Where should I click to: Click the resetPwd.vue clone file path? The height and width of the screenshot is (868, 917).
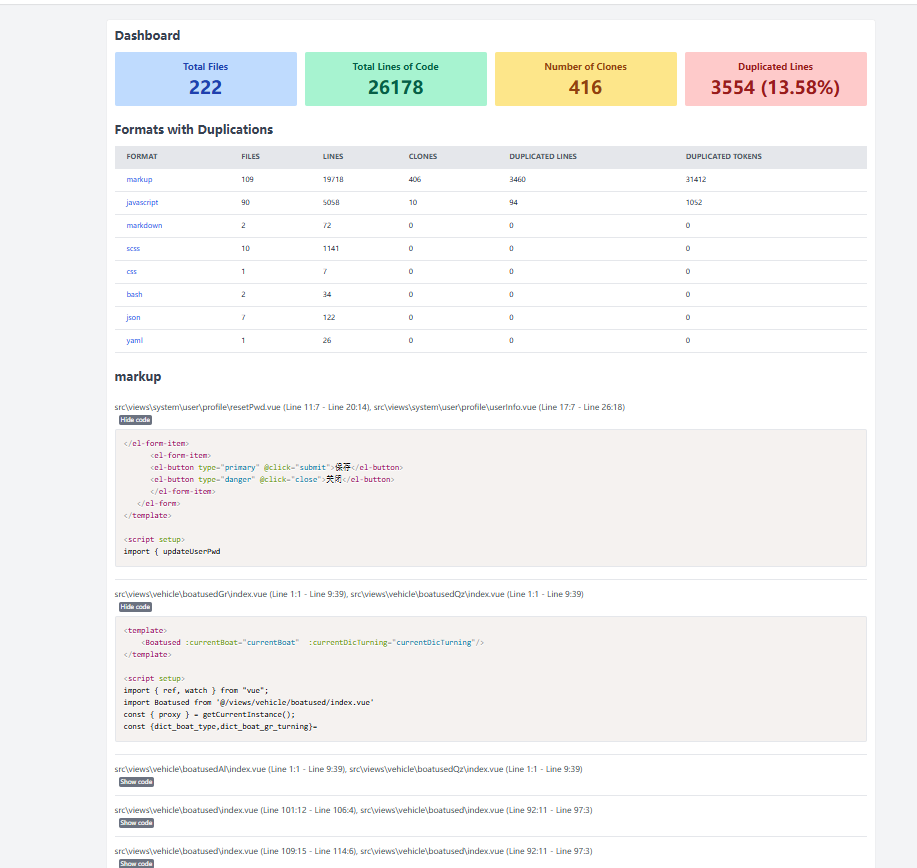pyautogui.click(x=370, y=407)
